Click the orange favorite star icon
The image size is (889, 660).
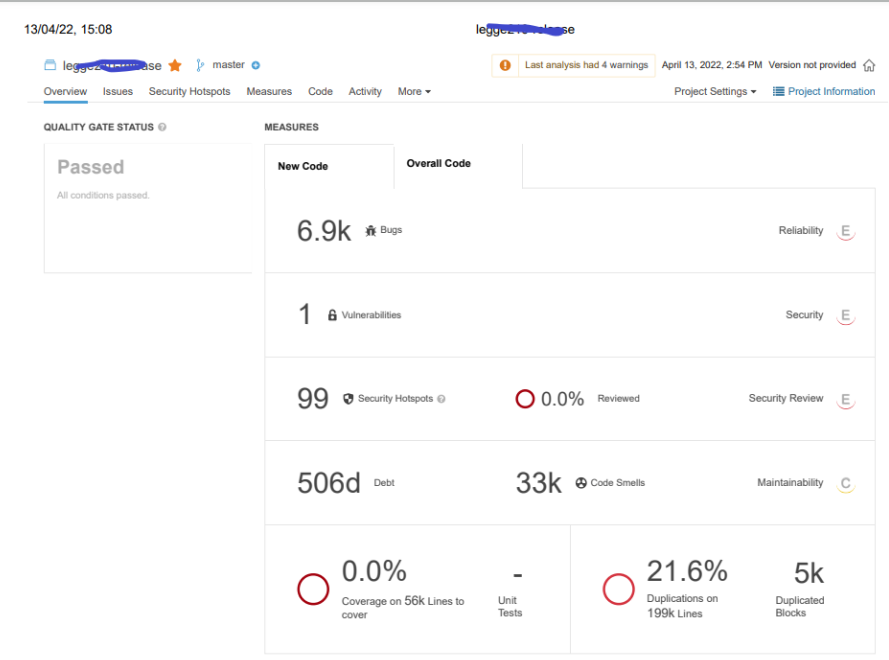175,65
